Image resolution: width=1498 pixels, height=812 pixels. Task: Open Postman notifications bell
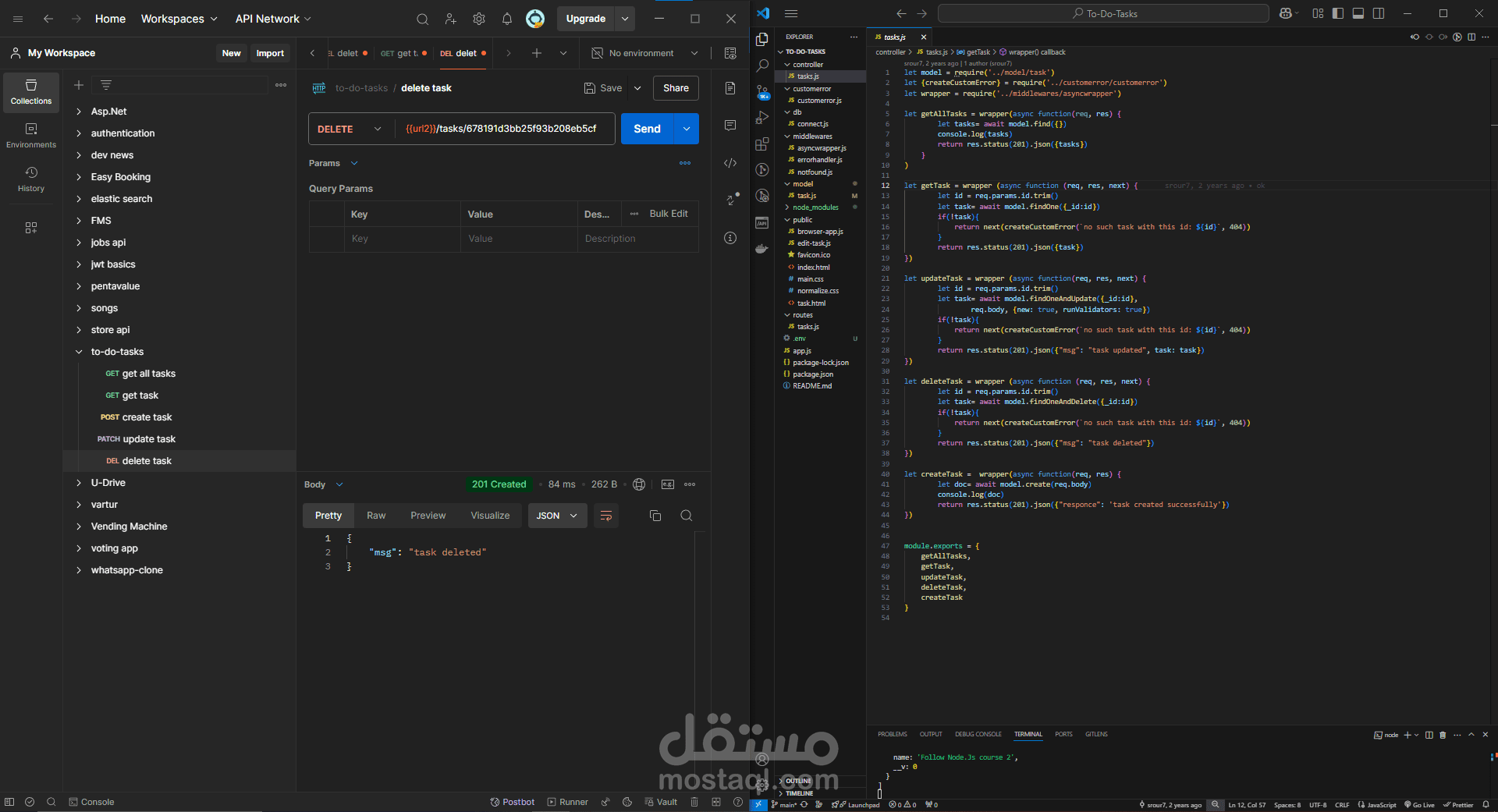507,19
